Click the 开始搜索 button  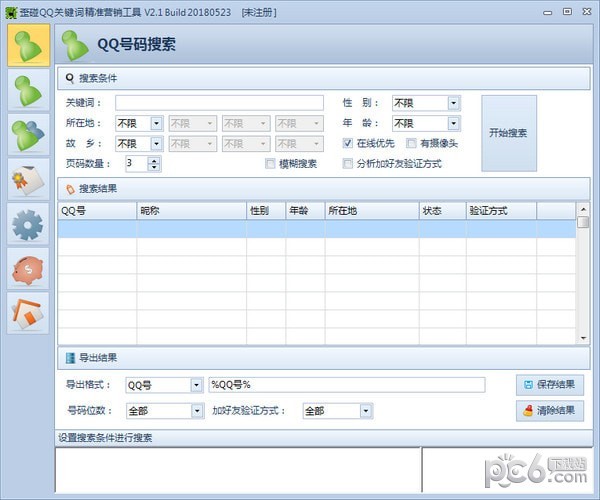[509, 133]
